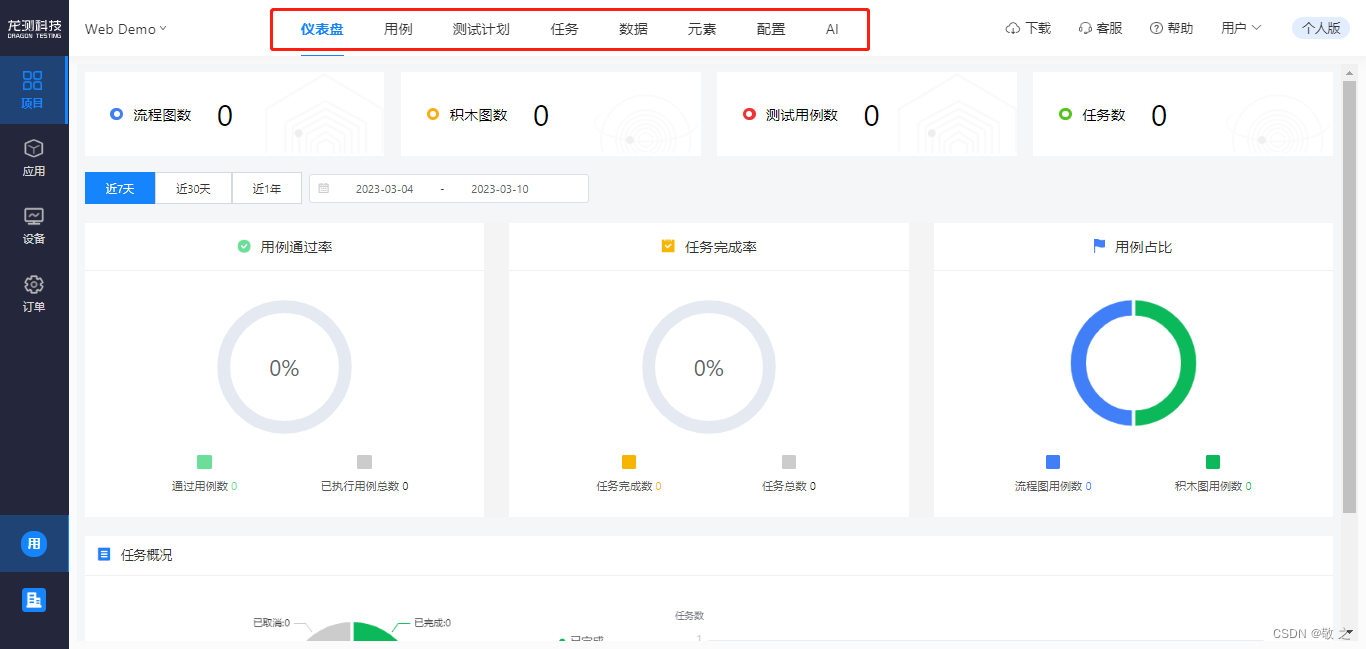Click the blue list icon beside 任务概况
The image size is (1366, 649).
click(104, 554)
